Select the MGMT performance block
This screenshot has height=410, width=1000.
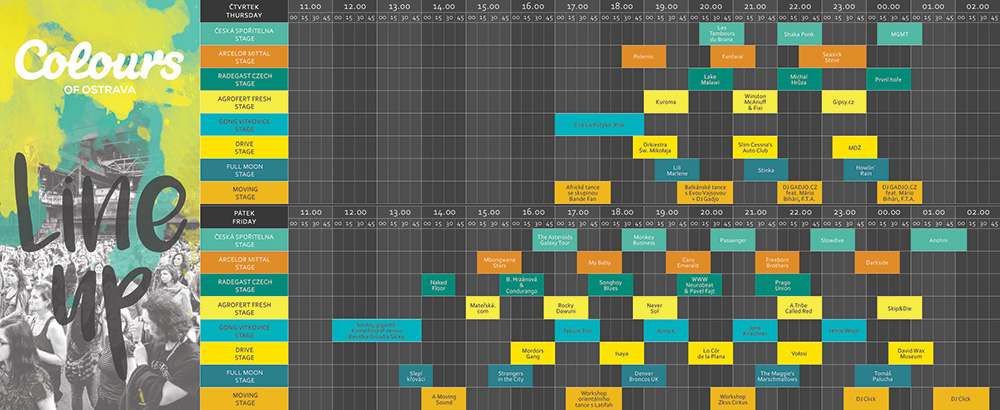click(892, 33)
